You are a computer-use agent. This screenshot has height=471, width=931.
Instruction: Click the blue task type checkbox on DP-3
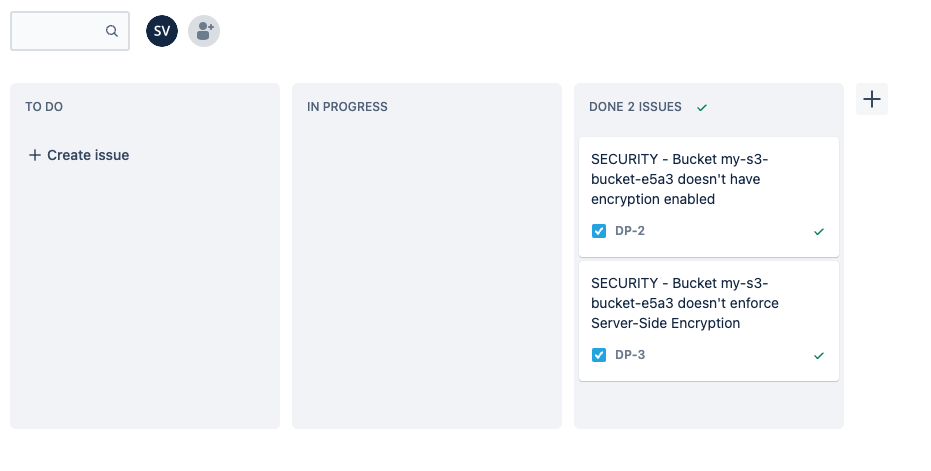[x=599, y=355]
